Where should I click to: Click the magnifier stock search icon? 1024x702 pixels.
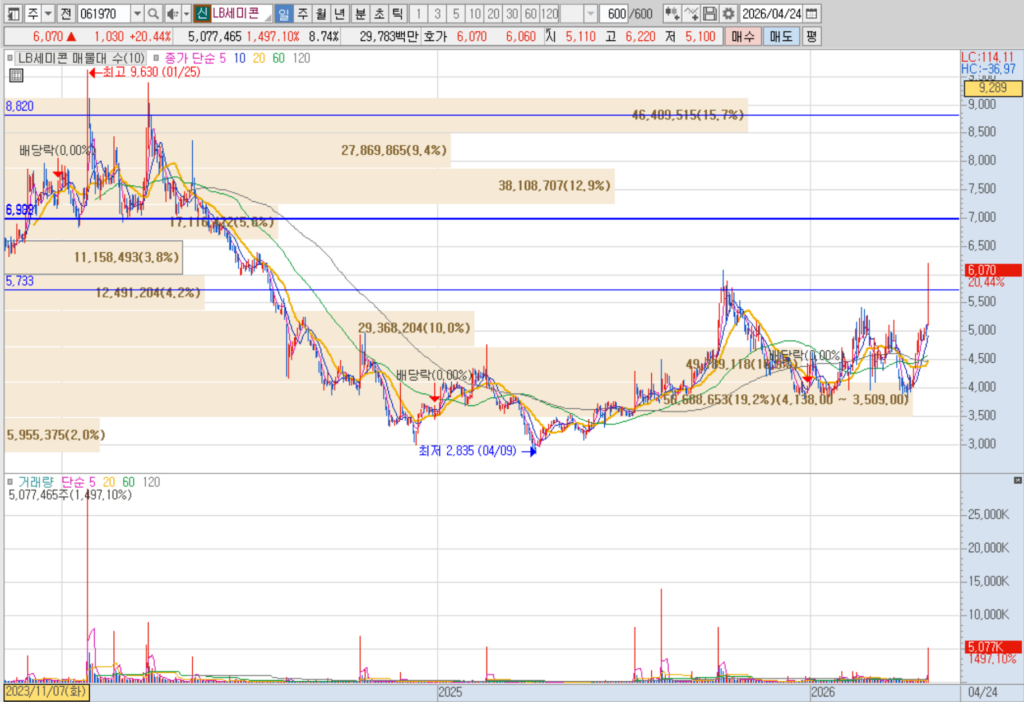click(153, 14)
